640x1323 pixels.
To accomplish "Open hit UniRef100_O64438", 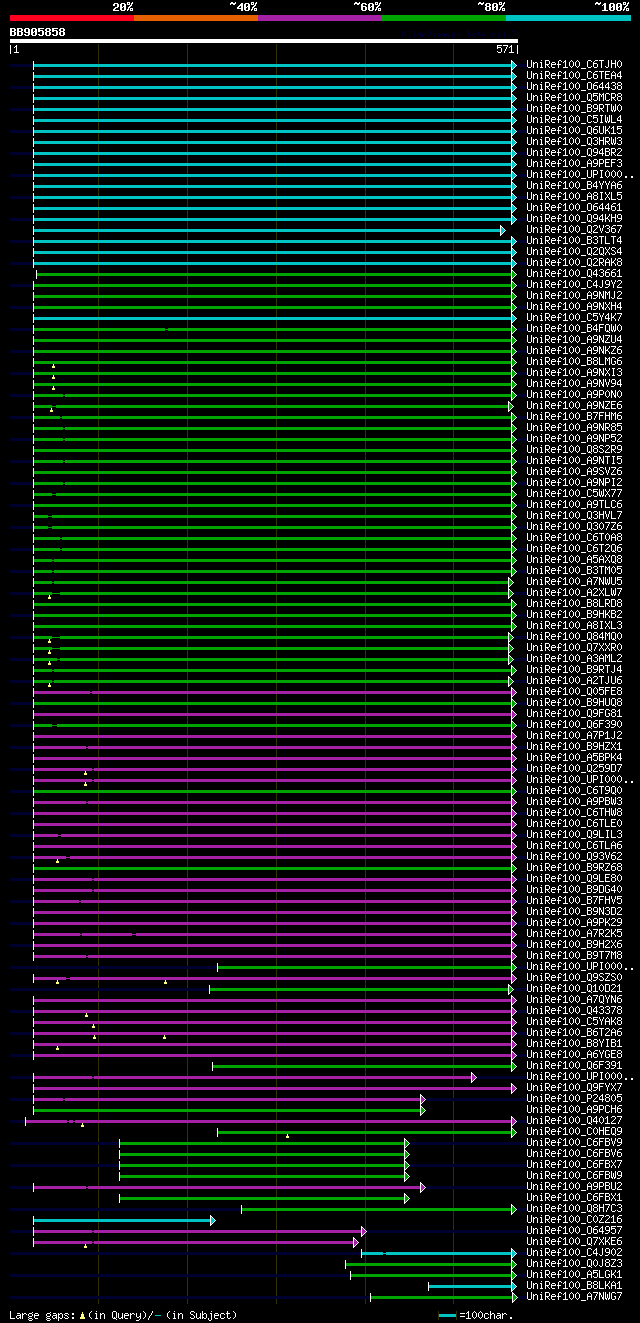I will pos(574,86).
